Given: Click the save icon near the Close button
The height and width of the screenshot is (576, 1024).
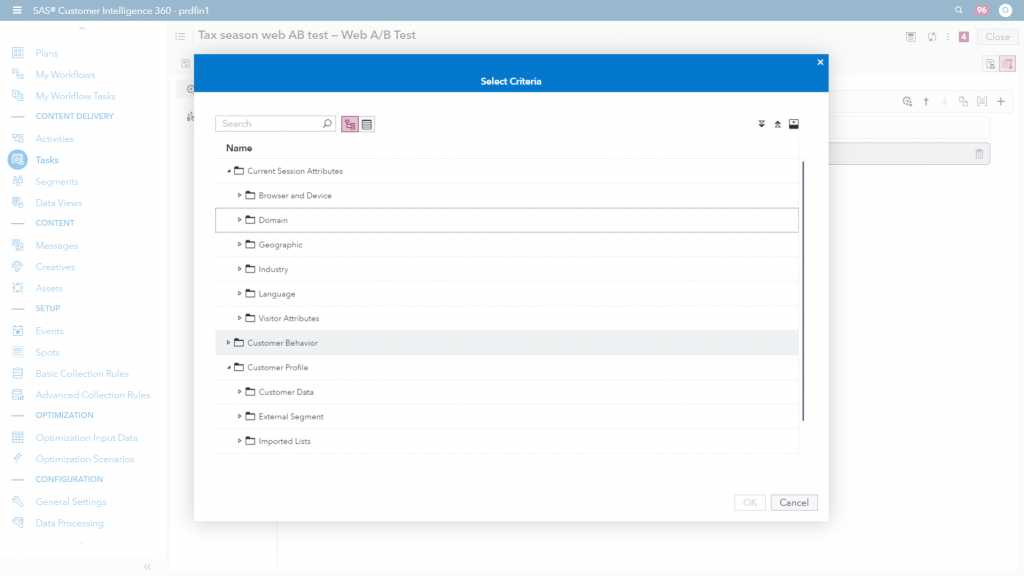Looking at the screenshot, I should click(x=911, y=36).
